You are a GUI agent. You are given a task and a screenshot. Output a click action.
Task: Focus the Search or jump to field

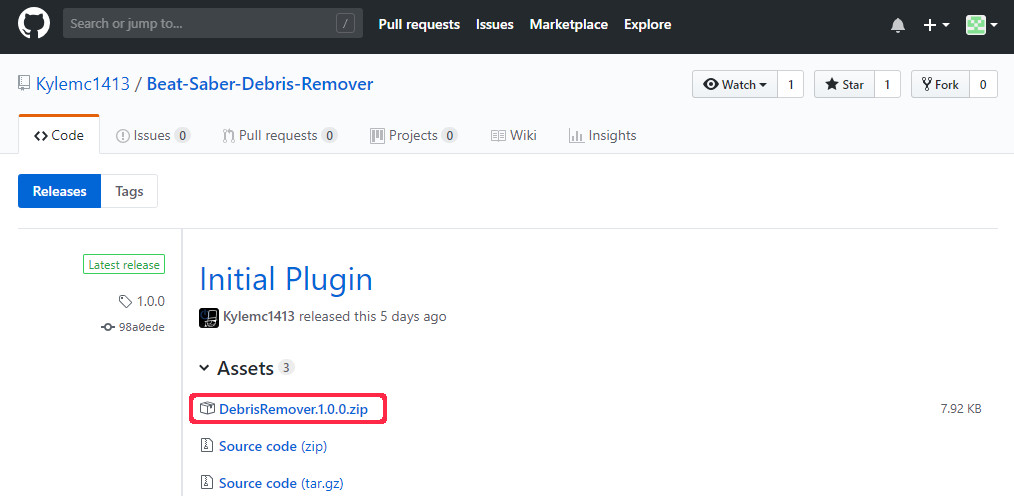(213, 24)
